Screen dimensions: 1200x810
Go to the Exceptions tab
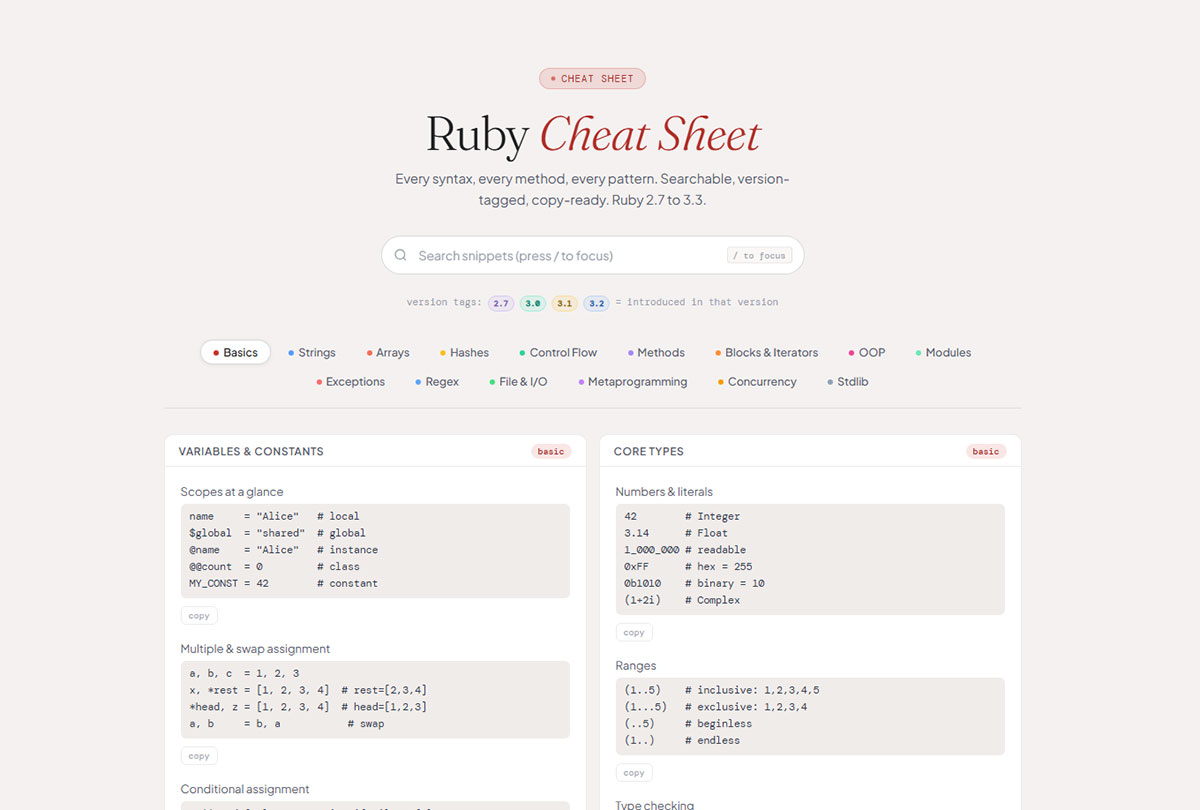click(350, 381)
